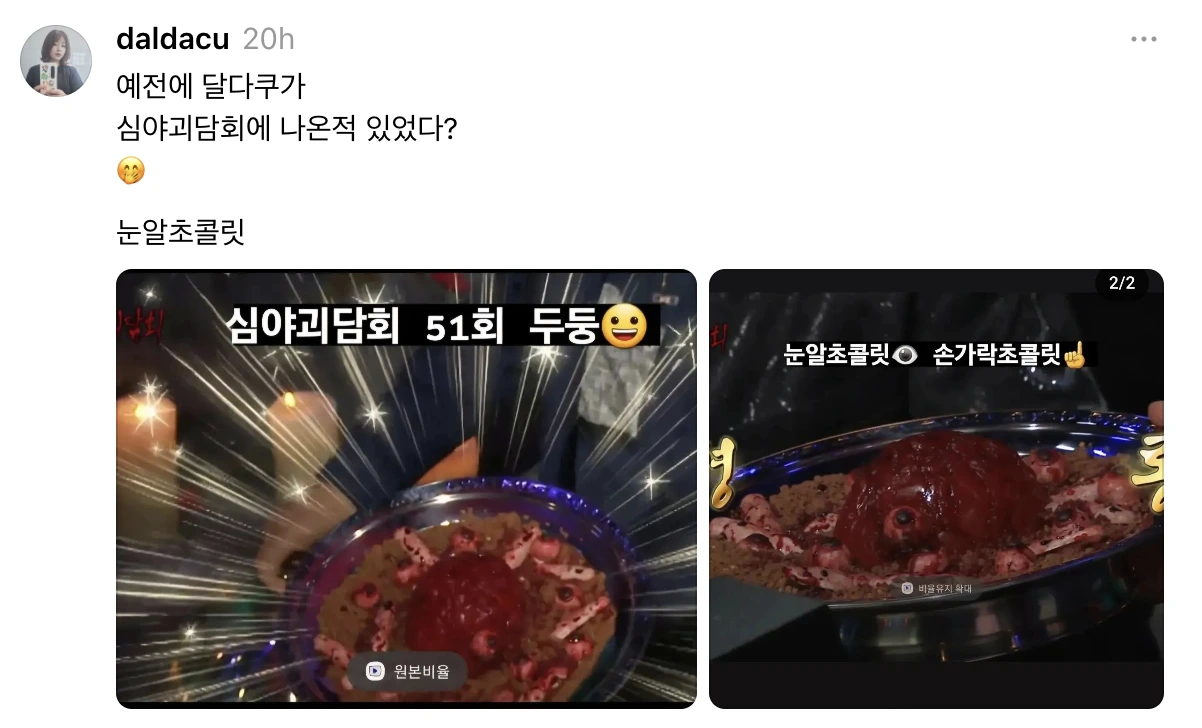The height and width of the screenshot is (728, 1202).
Task: Click the 2/2 image counter badge
Action: pos(1122,284)
